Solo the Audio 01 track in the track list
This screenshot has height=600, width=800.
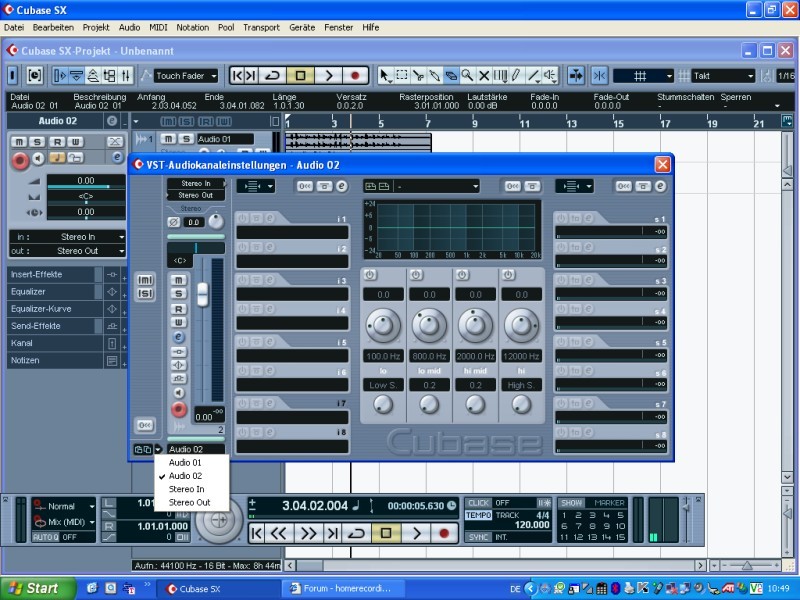coord(186,139)
